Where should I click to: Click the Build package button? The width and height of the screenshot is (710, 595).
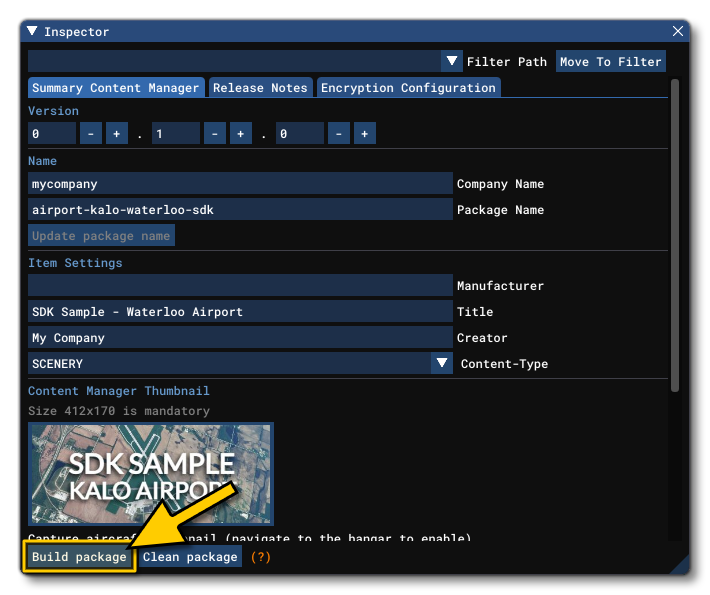tap(79, 557)
